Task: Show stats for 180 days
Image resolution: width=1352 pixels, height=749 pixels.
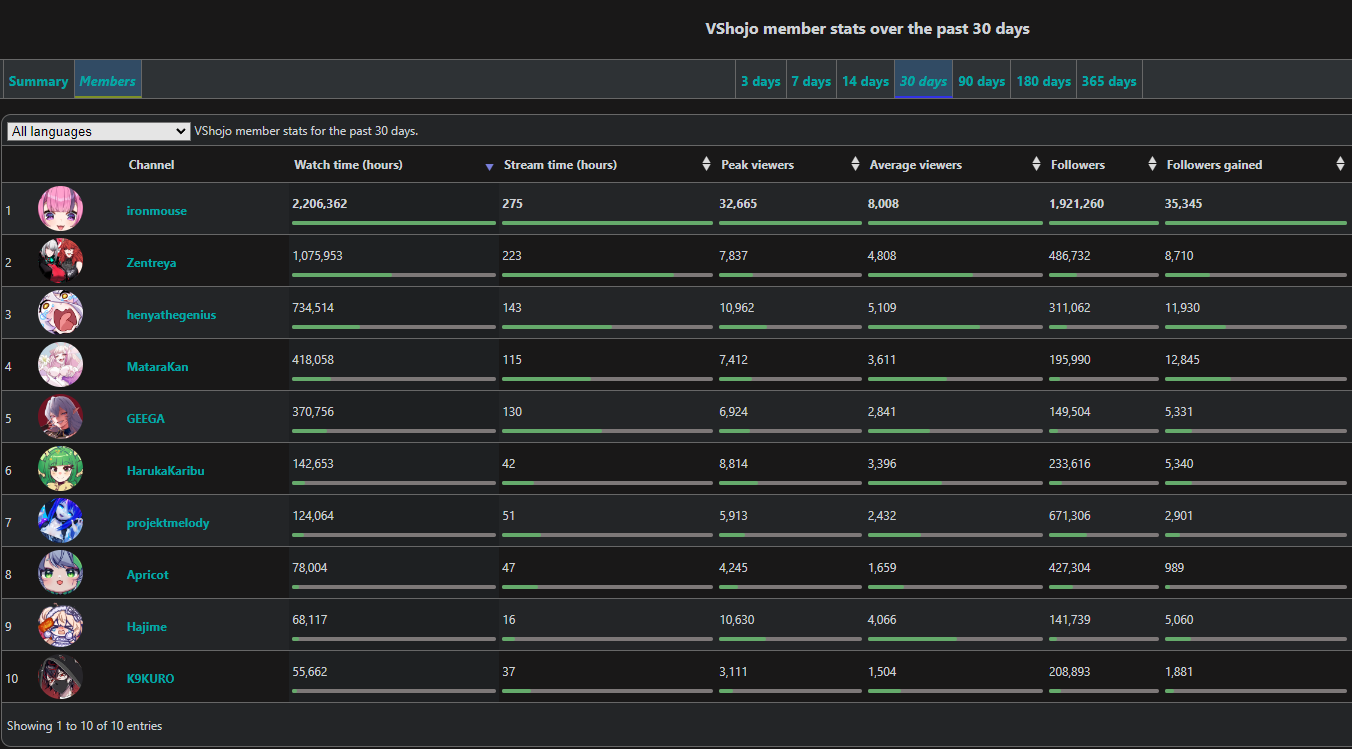Action: pyautogui.click(x=1043, y=81)
